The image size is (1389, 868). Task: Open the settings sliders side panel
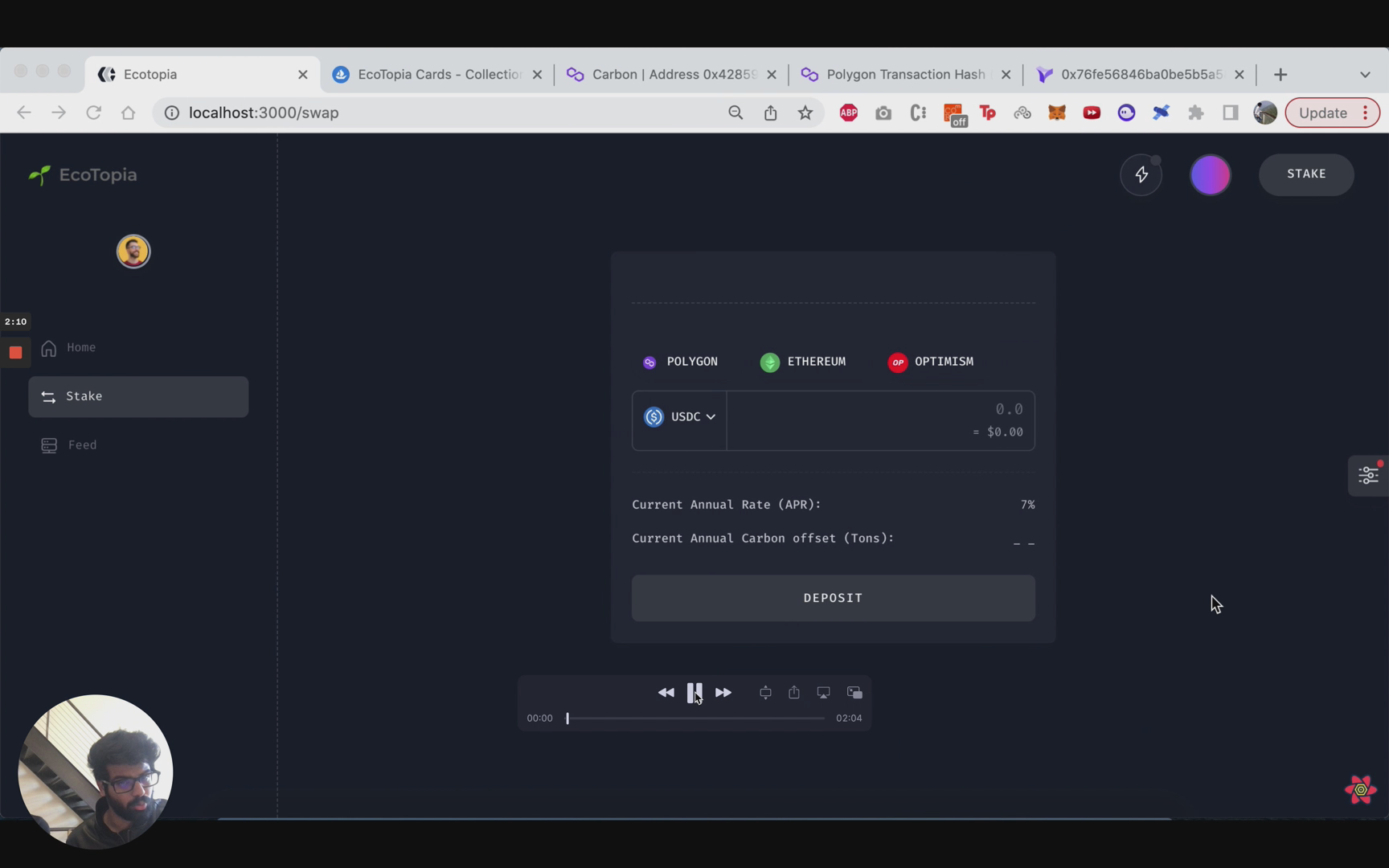point(1368,475)
